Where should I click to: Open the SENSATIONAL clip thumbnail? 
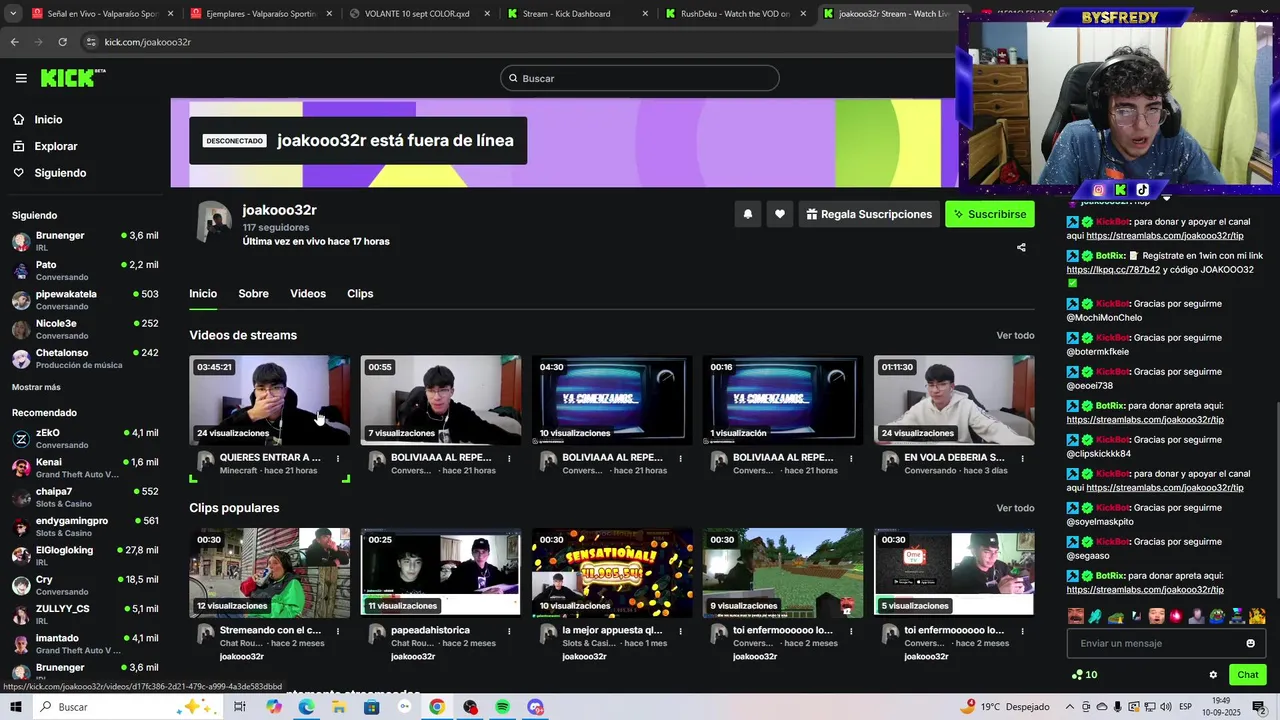pos(612,573)
